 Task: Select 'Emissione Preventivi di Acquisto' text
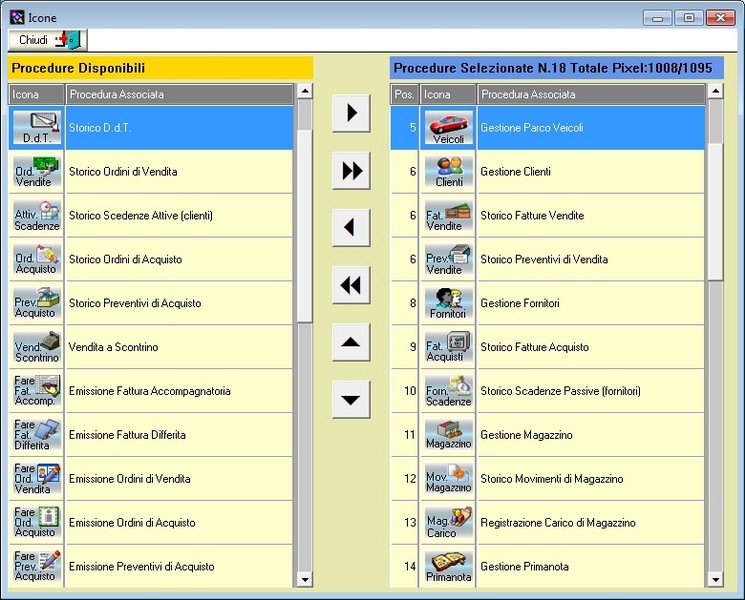142,566
